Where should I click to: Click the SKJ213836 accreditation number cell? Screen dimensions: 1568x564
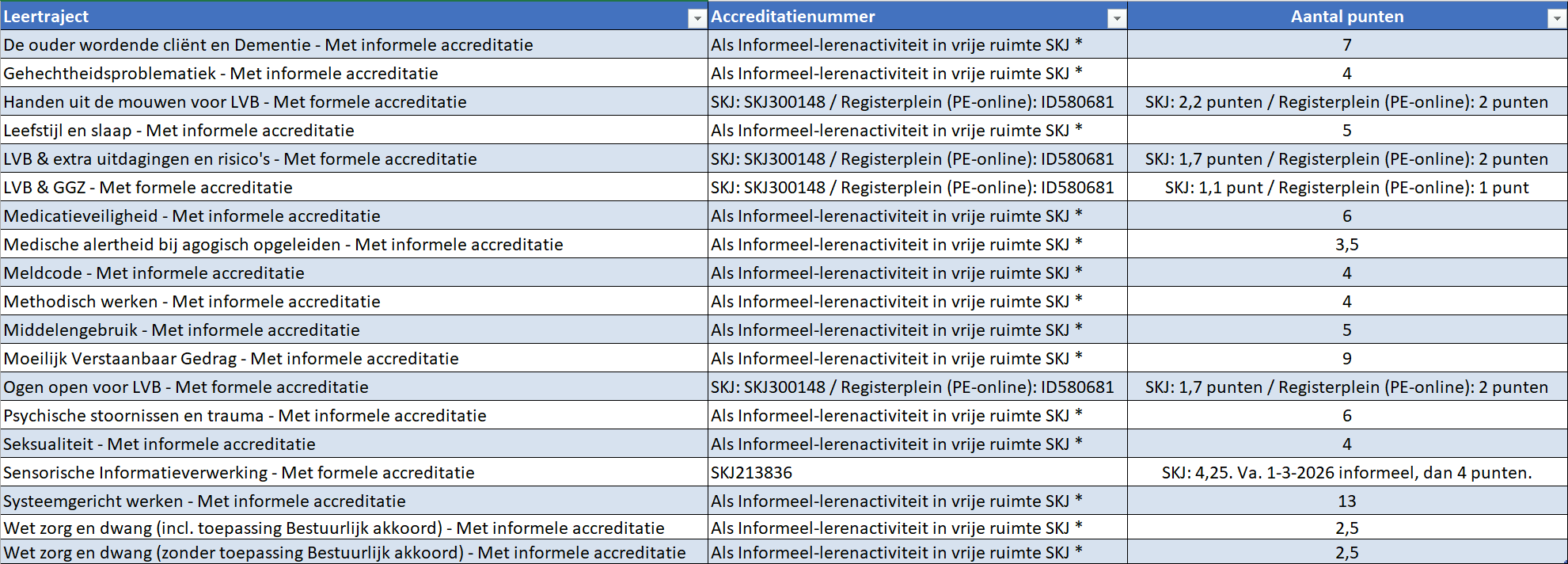coord(751,473)
